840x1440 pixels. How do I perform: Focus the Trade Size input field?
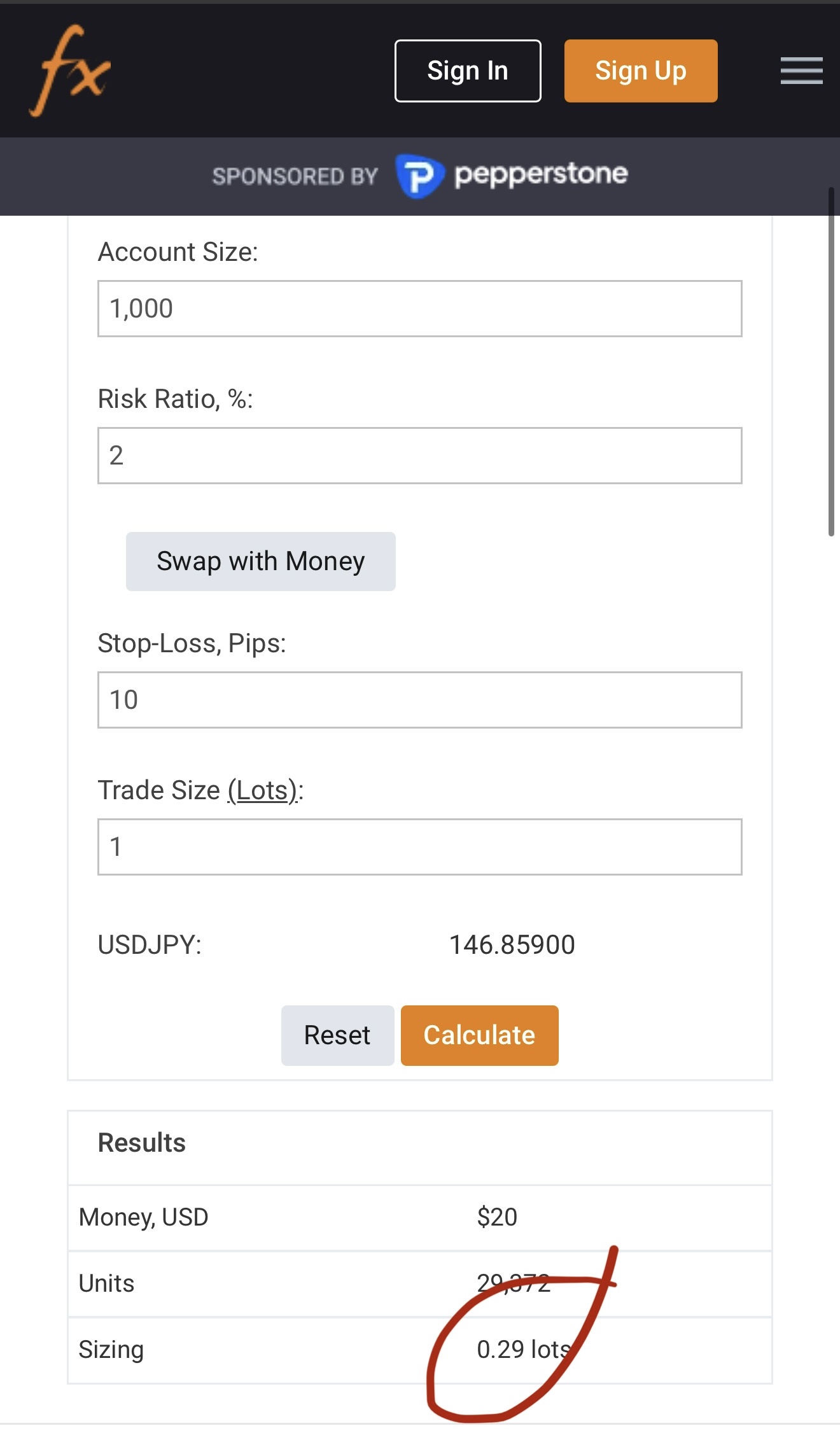420,847
